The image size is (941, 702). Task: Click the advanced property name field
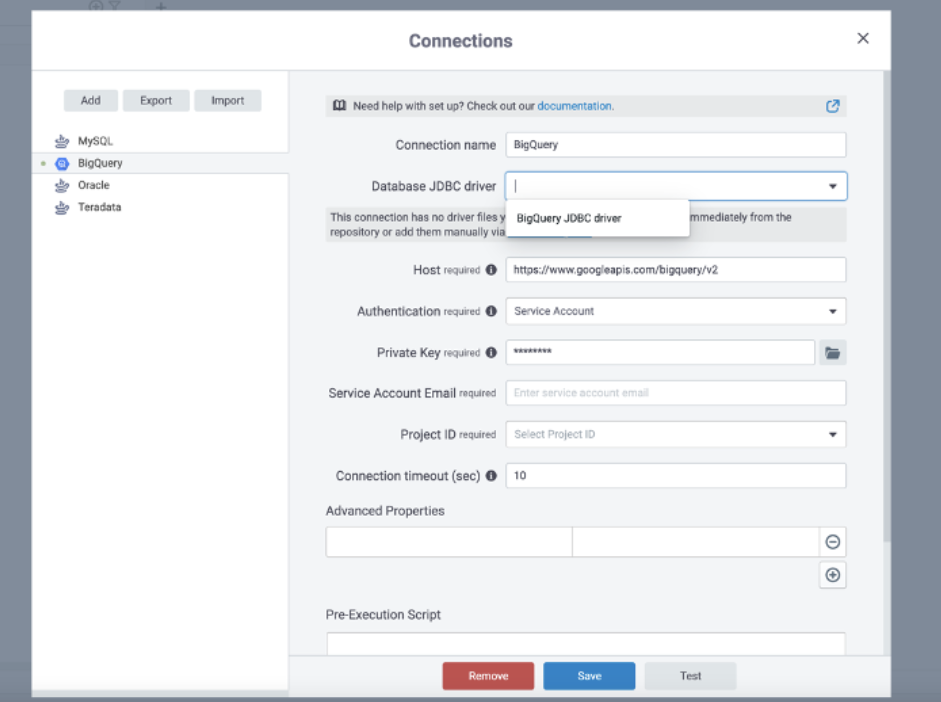coord(449,542)
